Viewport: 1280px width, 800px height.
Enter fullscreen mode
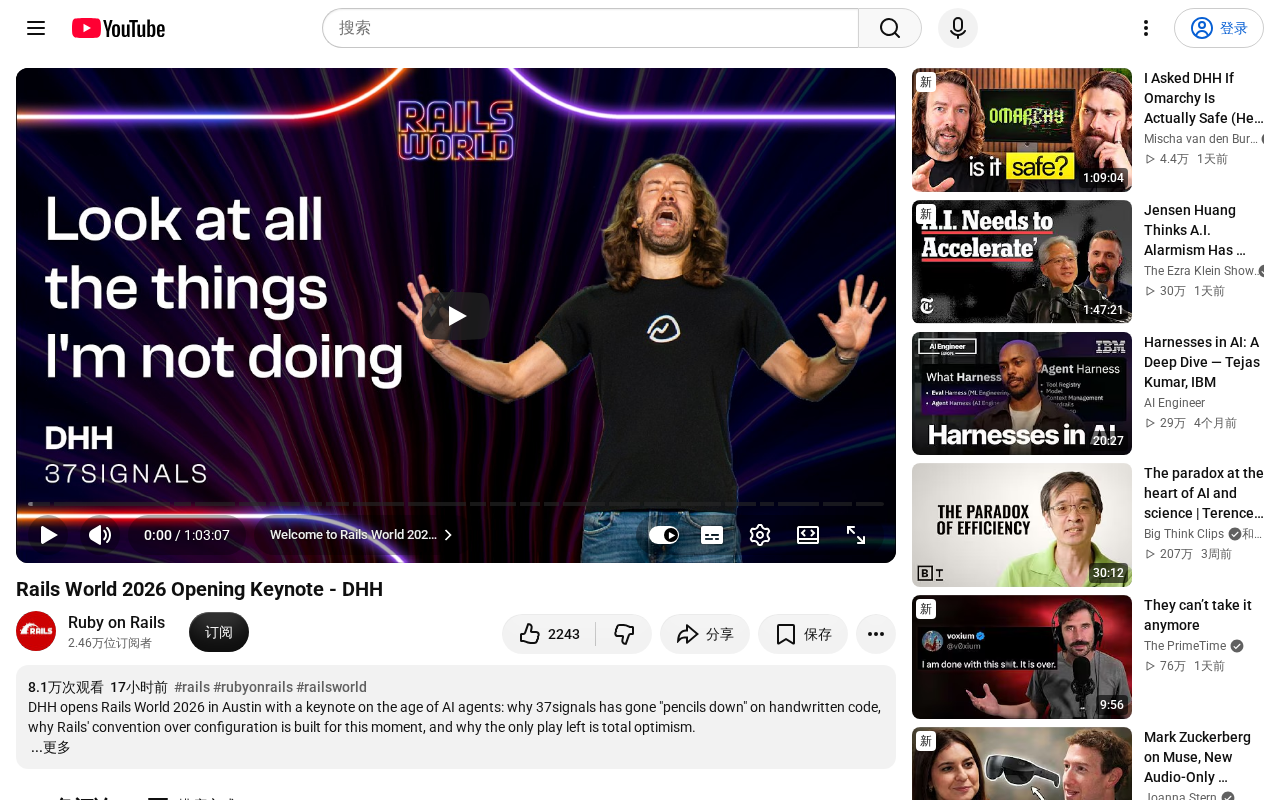tap(856, 535)
